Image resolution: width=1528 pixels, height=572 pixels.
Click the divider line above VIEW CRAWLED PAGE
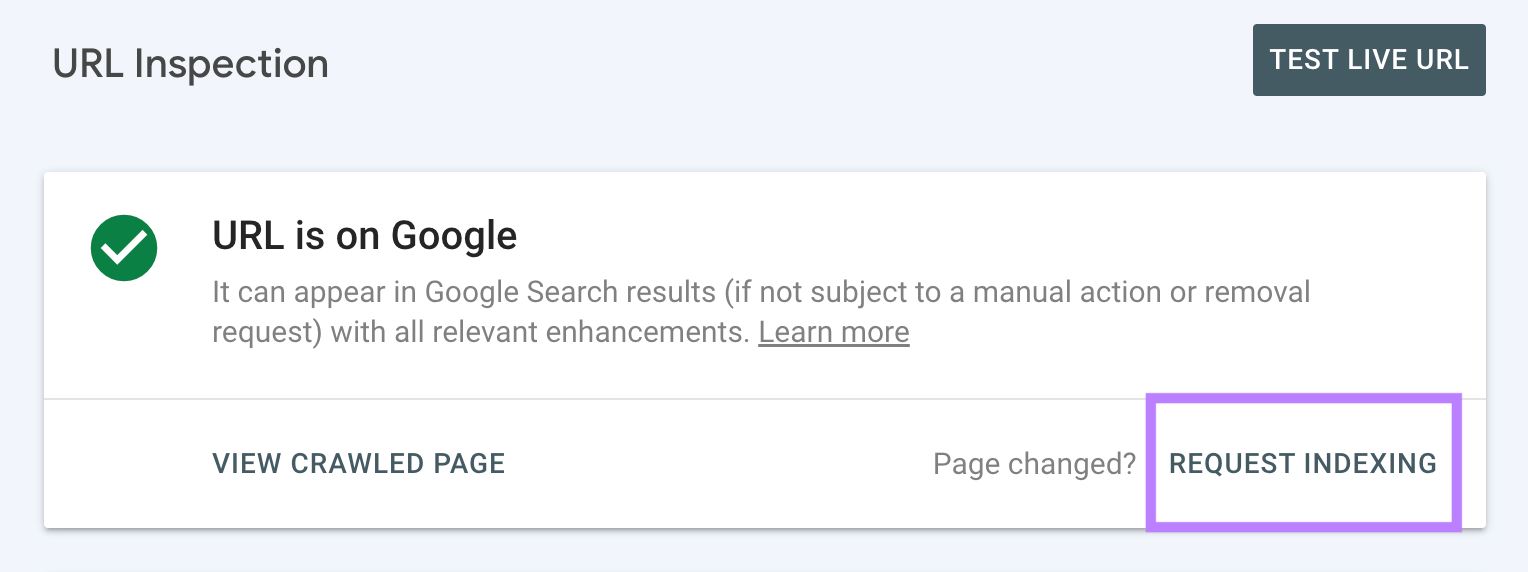(x=600, y=399)
